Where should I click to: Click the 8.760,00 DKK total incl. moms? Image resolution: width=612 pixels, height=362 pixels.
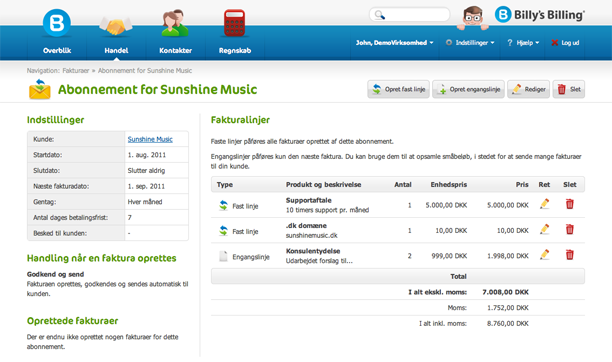[508, 323]
